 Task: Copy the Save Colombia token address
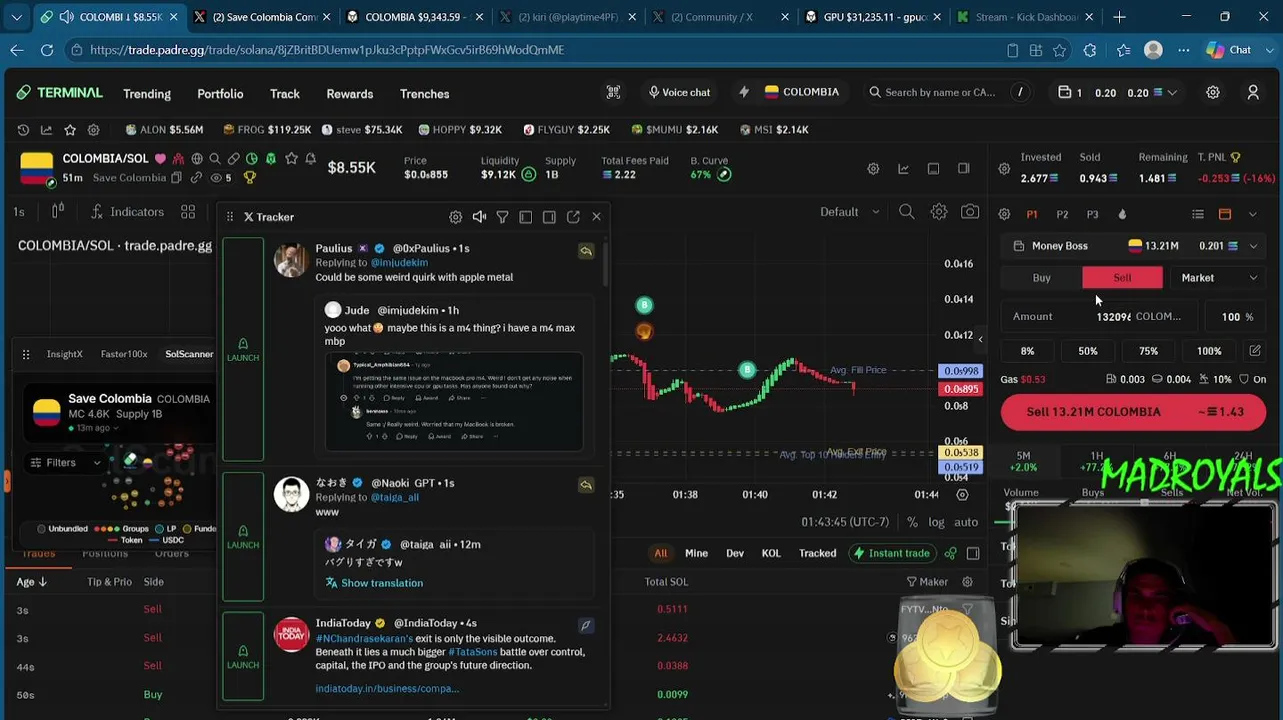(x=176, y=178)
